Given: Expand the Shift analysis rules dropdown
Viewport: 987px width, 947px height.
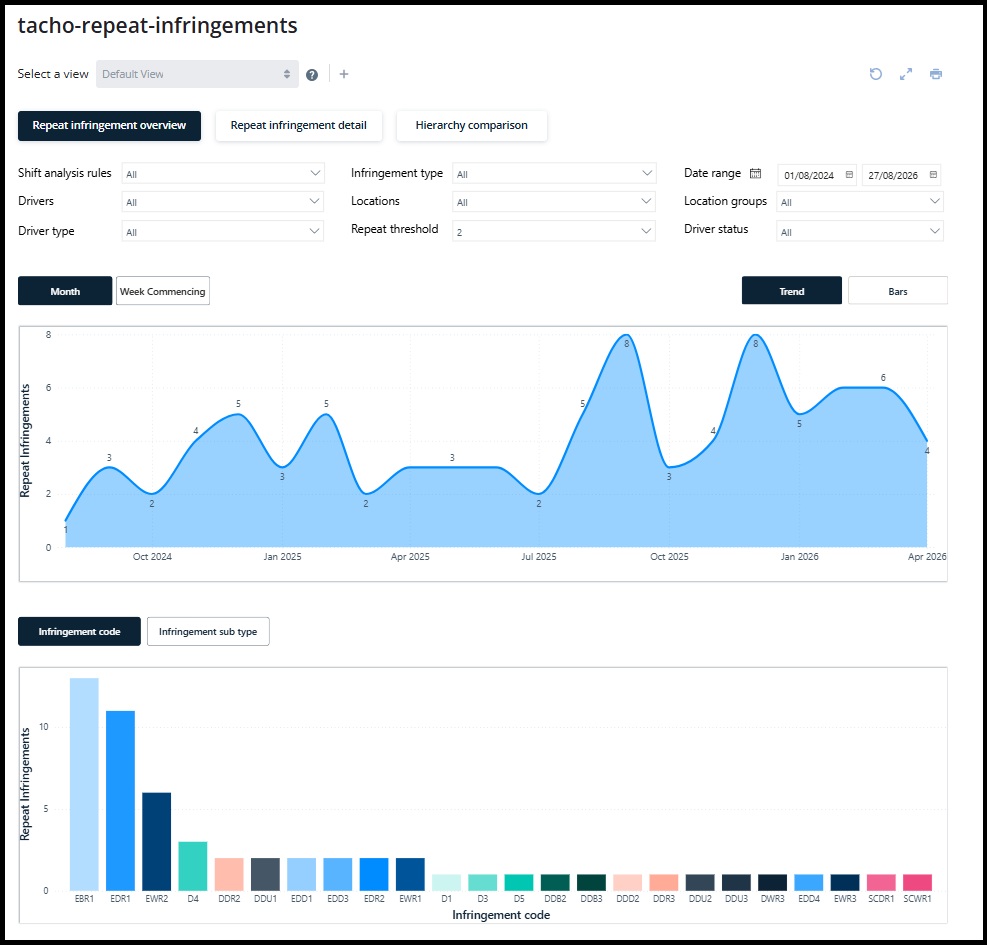Looking at the screenshot, I should (223, 173).
